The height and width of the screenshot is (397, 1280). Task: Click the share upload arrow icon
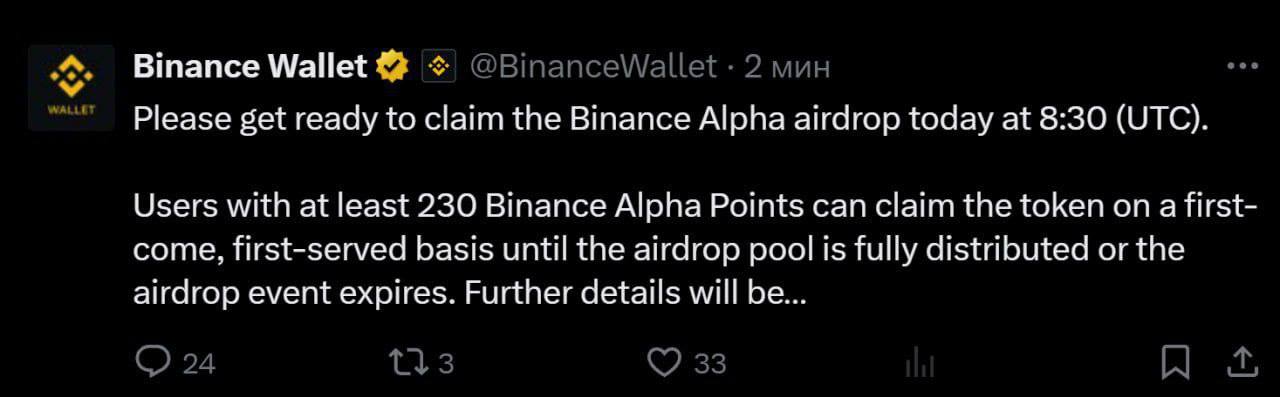coord(1241,361)
